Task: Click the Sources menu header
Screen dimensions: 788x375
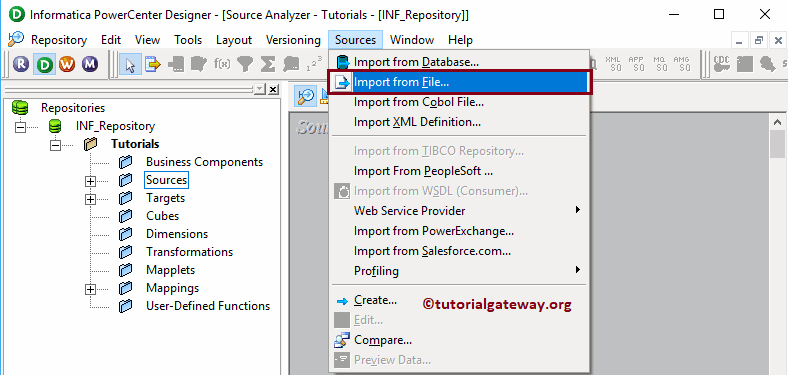Action: (355, 40)
